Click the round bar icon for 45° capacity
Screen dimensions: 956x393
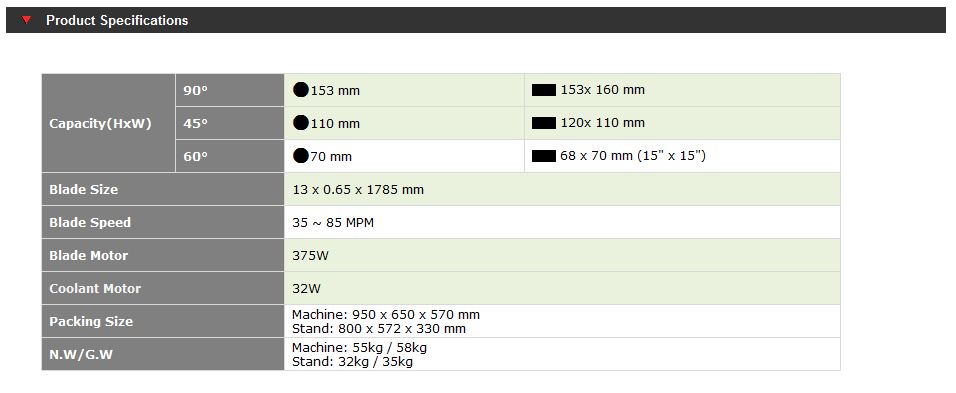tap(301, 123)
